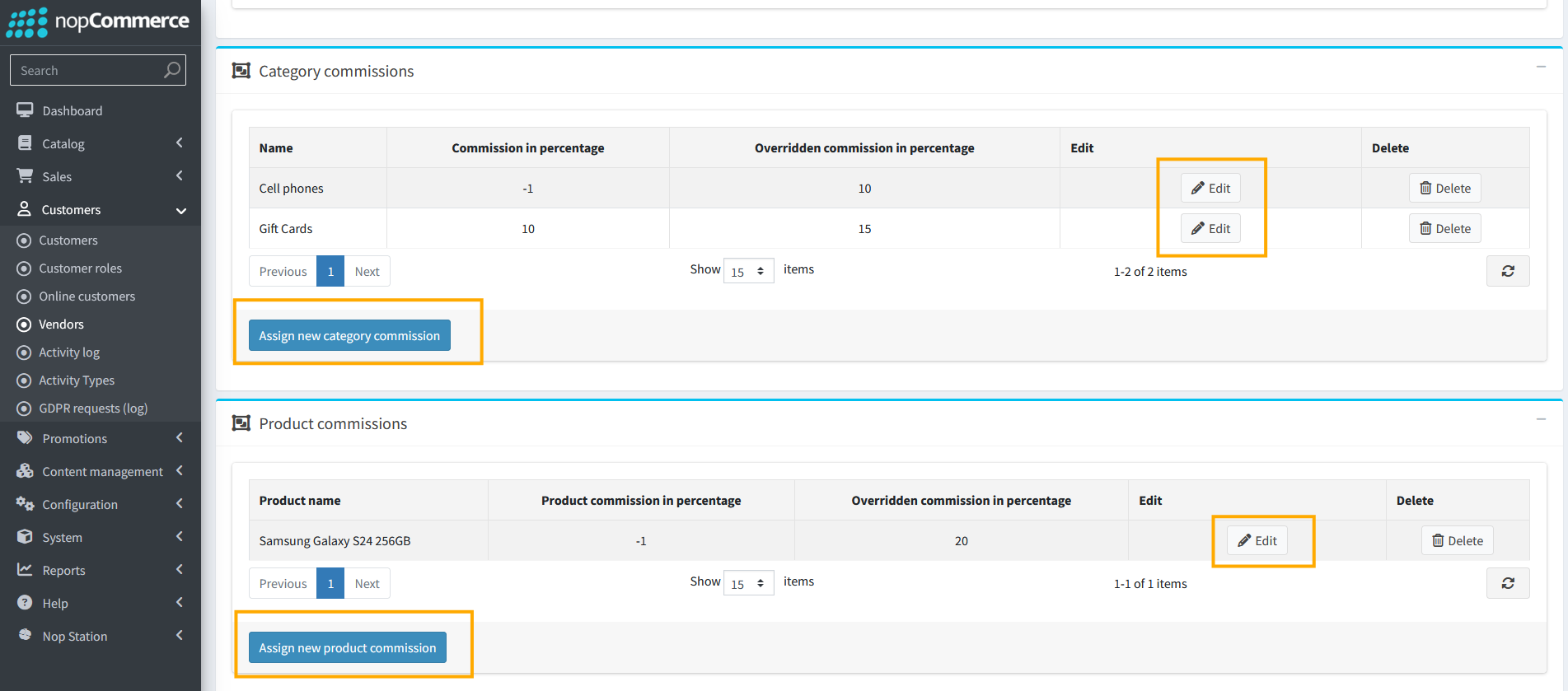Click the Configuration gears icon
Screen dimensions: 1568x691
[26, 504]
